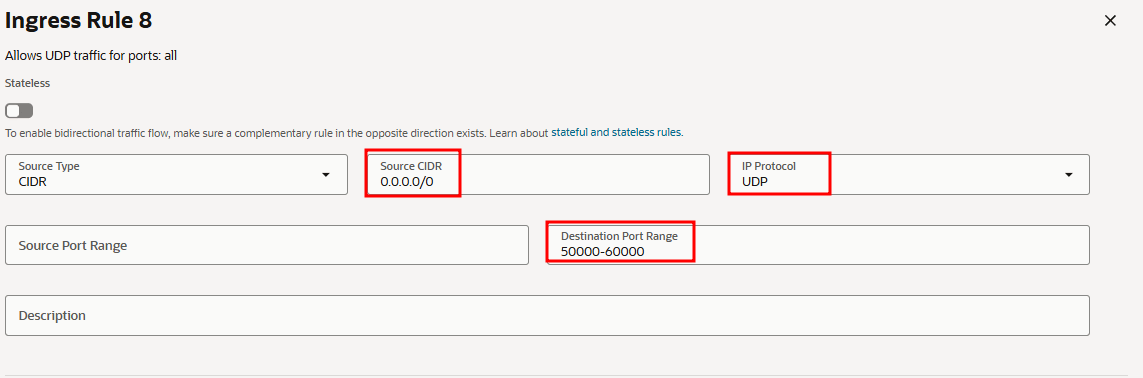This screenshot has height=378, width=1143.
Task: Click the Source Type dropdown arrow
Action: pyautogui.click(x=326, y=175)
